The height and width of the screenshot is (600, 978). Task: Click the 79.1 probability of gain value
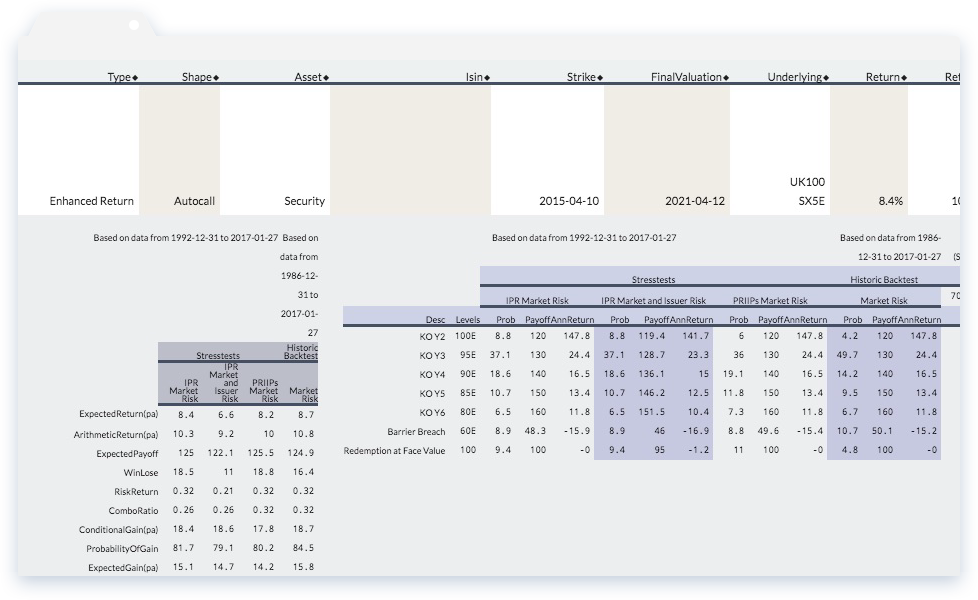[x=223, y=548]
